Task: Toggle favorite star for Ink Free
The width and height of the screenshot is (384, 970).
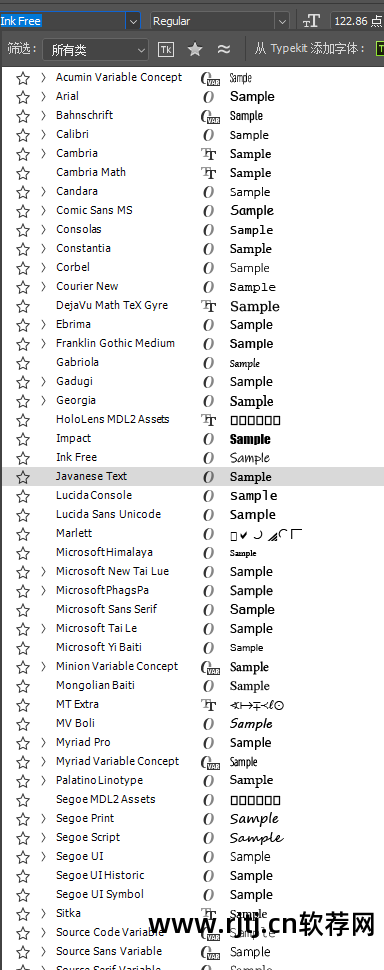Action: pos(23,458)
